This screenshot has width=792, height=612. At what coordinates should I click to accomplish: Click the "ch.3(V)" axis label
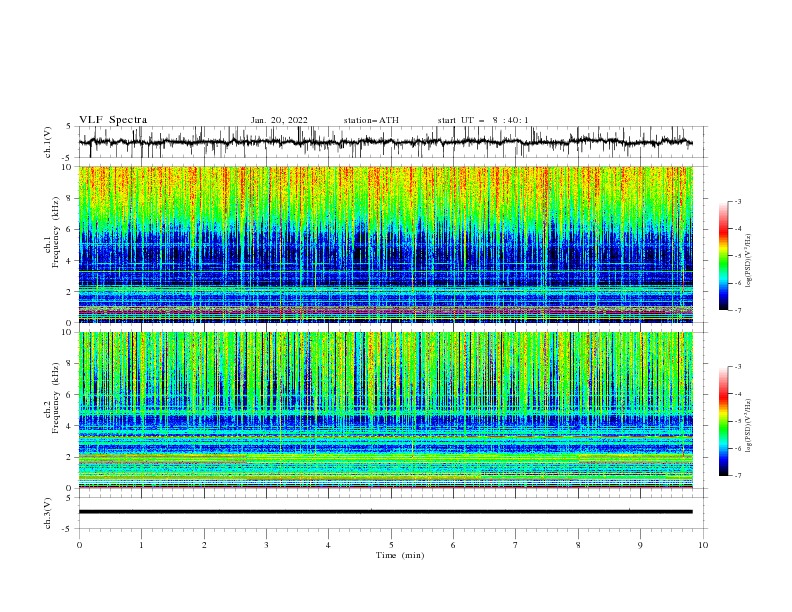(x=48, y=513)
